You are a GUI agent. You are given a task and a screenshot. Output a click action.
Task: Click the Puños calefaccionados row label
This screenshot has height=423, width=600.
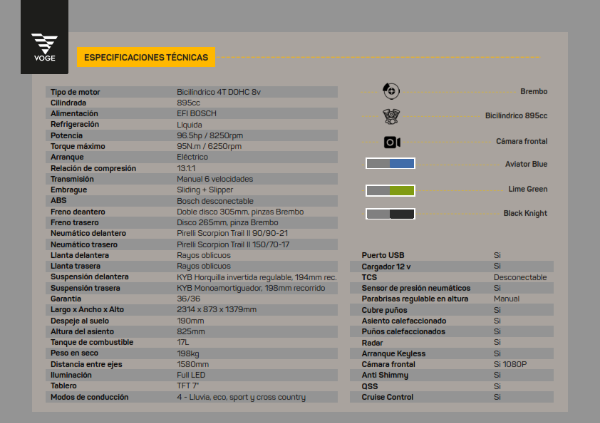tap(403, 332)
